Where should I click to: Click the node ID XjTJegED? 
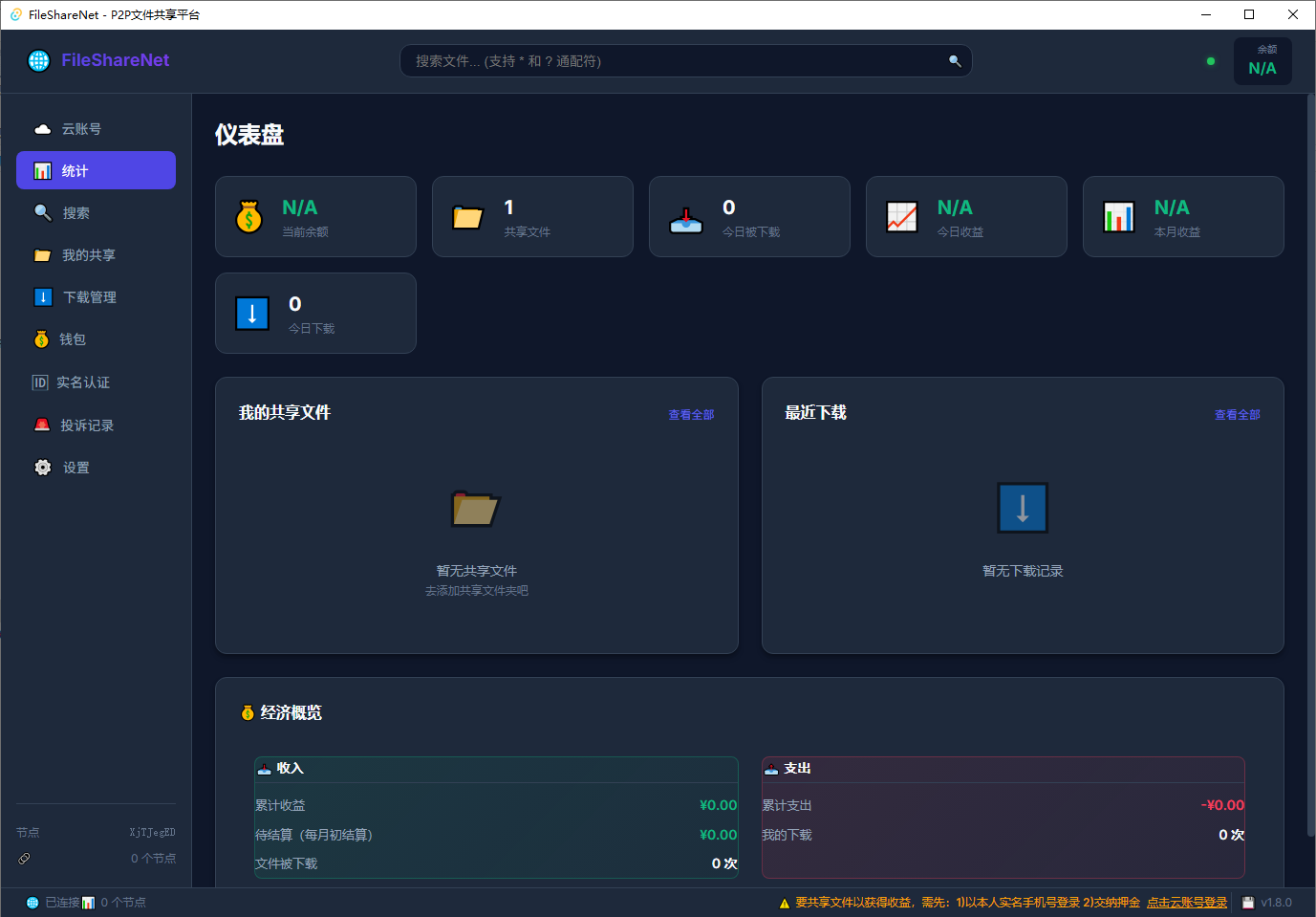[153, 833]
